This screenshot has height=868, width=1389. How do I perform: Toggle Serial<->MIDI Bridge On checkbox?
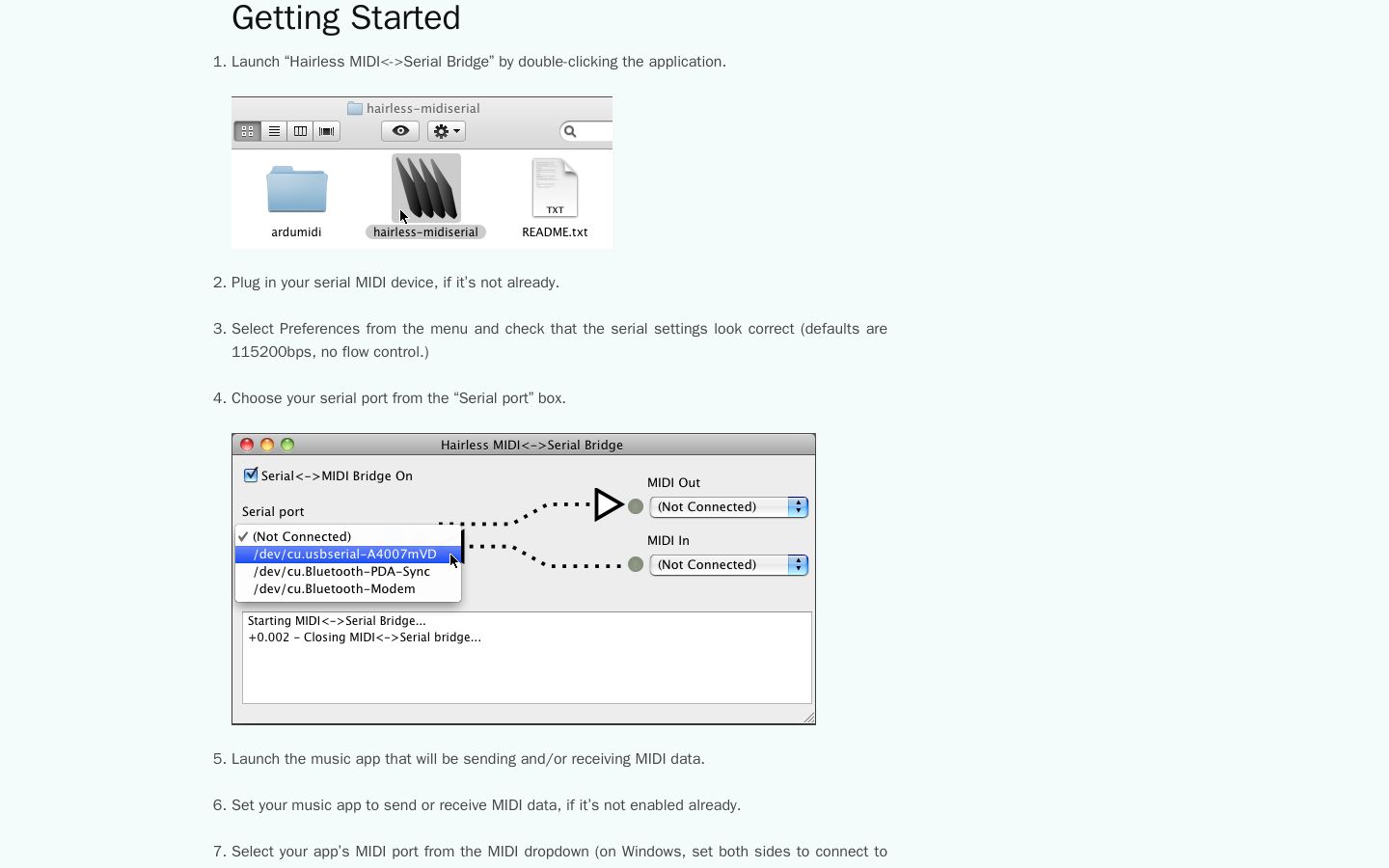coord(251,475)
